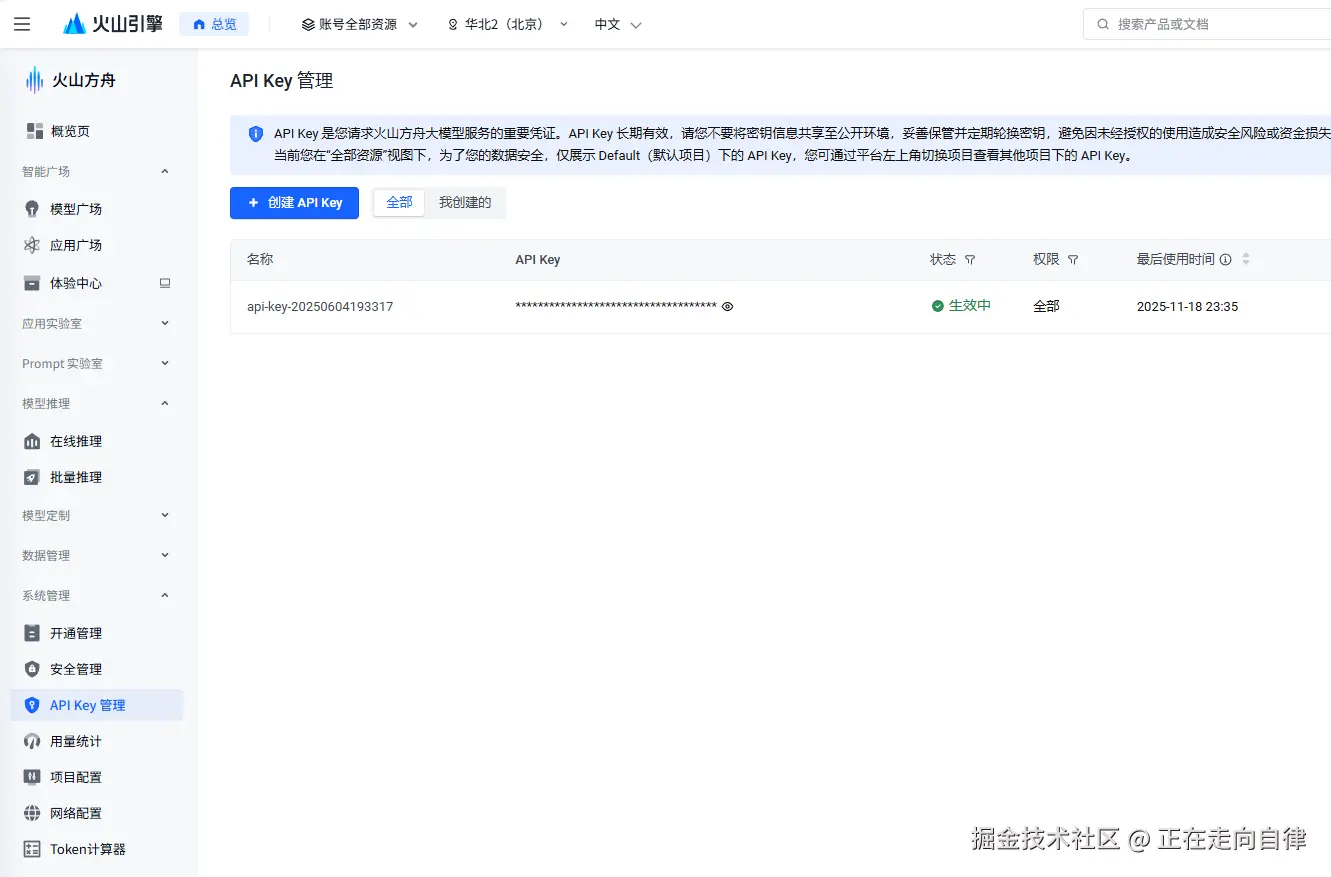Open the 权限 column filter icon
Image resolution: width=1331 pixels, height=877 pixels.
[x=1073, y=260]
